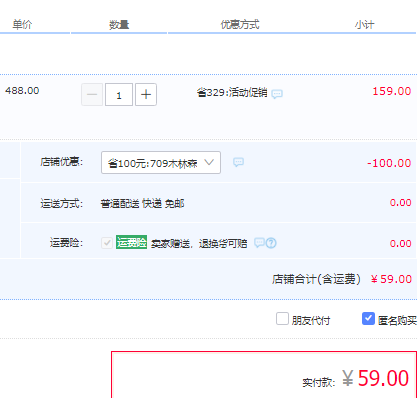Click the 数量 column header

[x=119, y=24]
